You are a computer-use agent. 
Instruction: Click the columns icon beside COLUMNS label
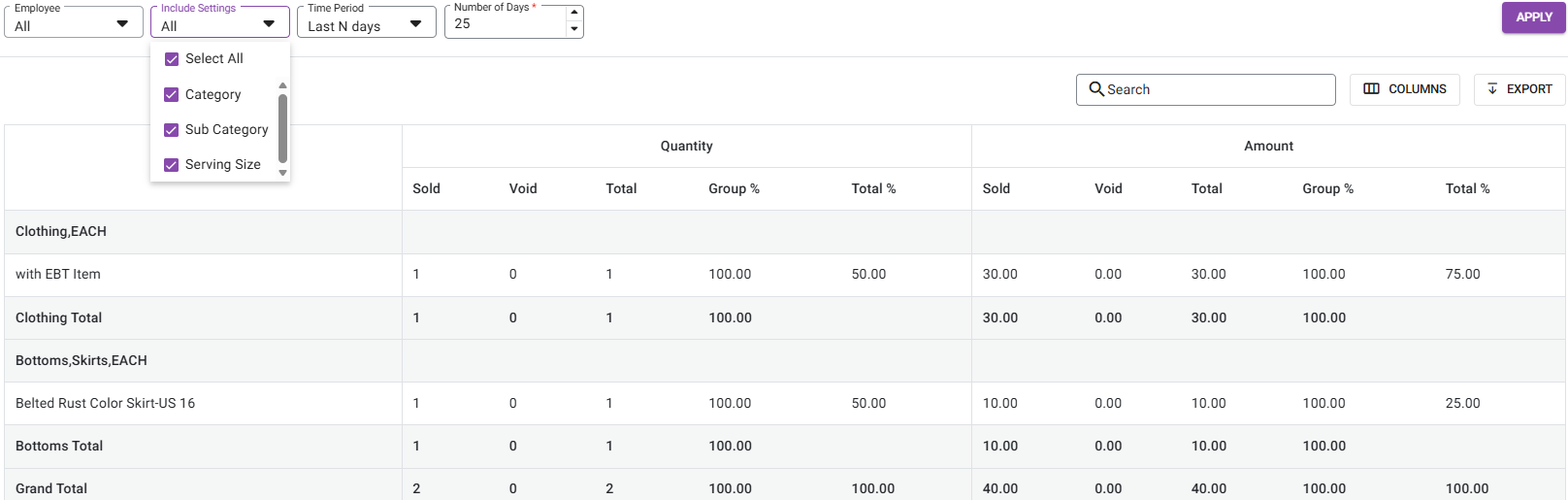(1371, 89)
